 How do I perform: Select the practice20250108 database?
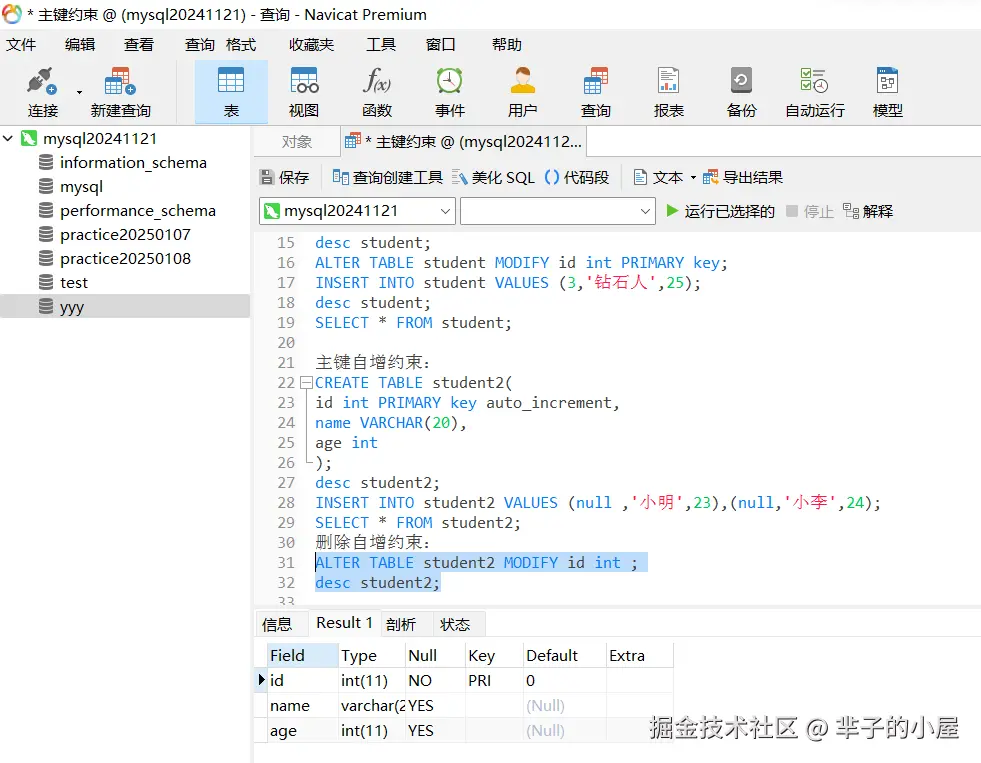click(x=125, y=258)
